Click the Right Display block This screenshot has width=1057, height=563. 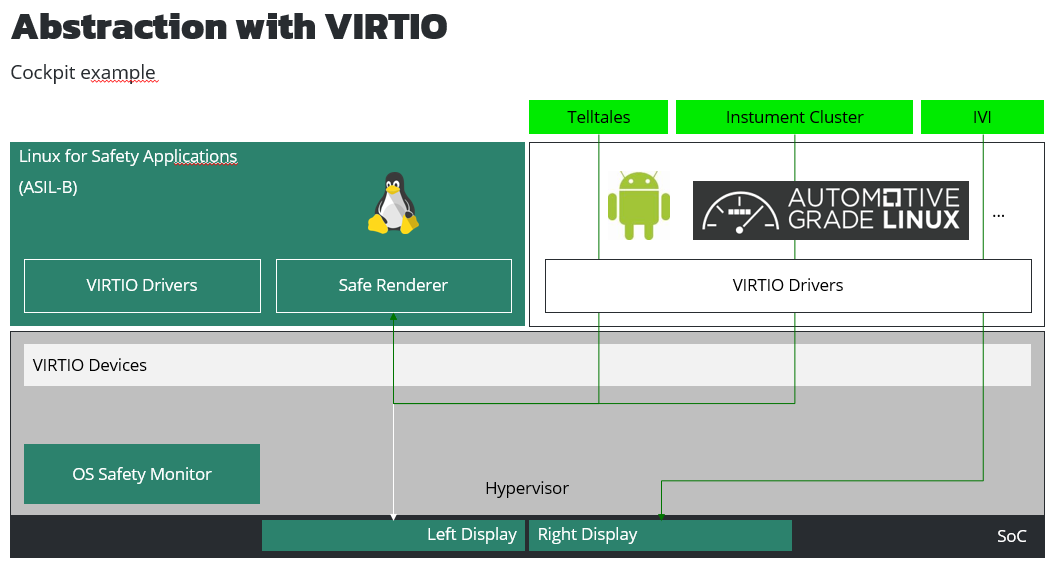[660, 535]
